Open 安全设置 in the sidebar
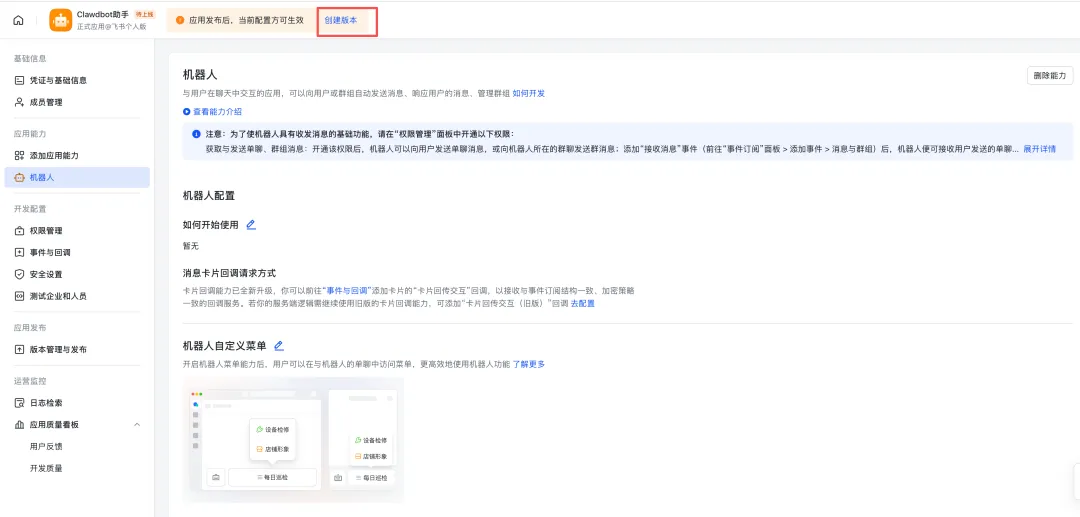This screenshot has width=1080, height=517. pyautogui.click(x=45, y=274)
